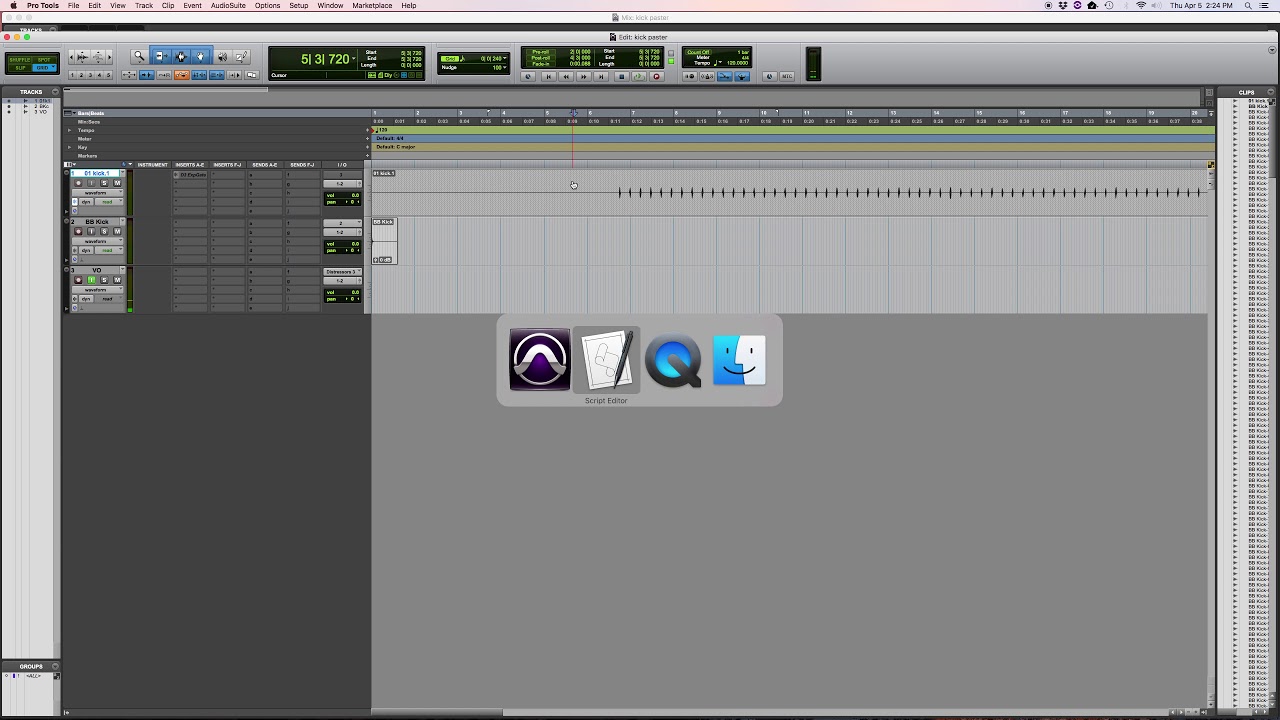This screenshot has height=720, width=1280.
Task: Click the VO track pan field
Action: [342, 299]
